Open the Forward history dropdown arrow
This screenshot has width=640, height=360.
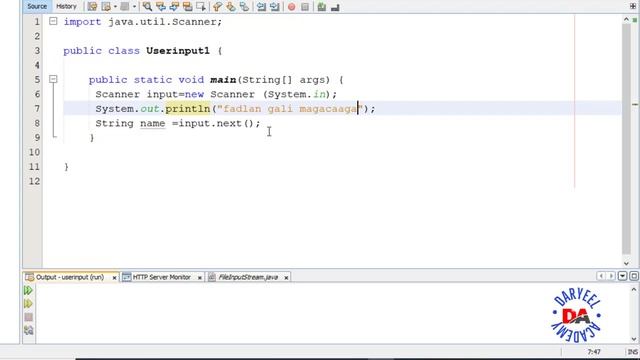click(x=134, y=7)
